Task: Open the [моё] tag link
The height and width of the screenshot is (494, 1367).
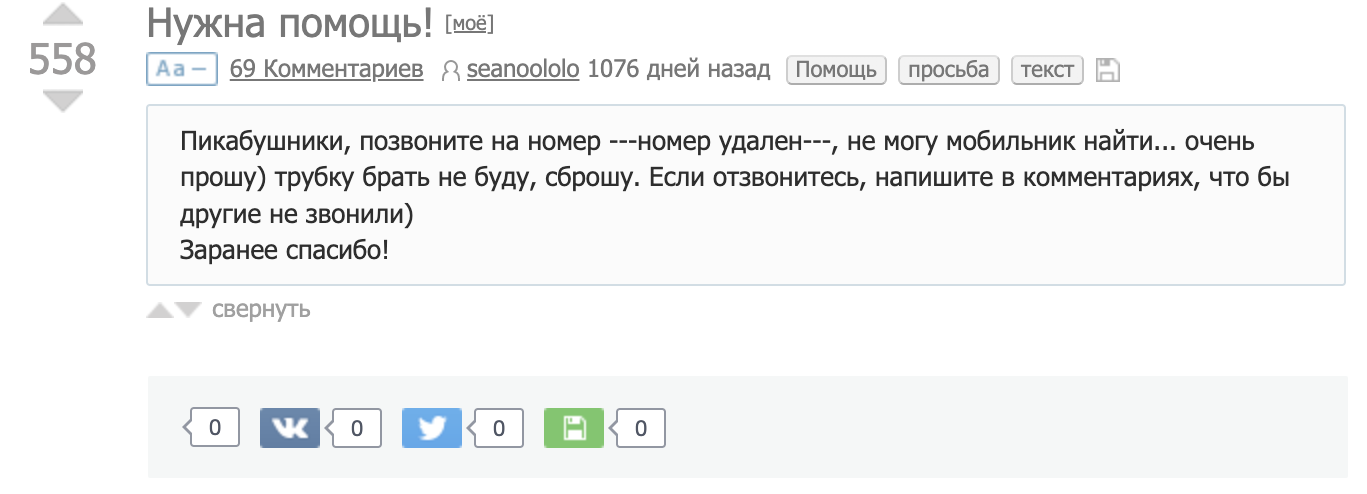Action: pyautogui.click(x=469, y=24)
